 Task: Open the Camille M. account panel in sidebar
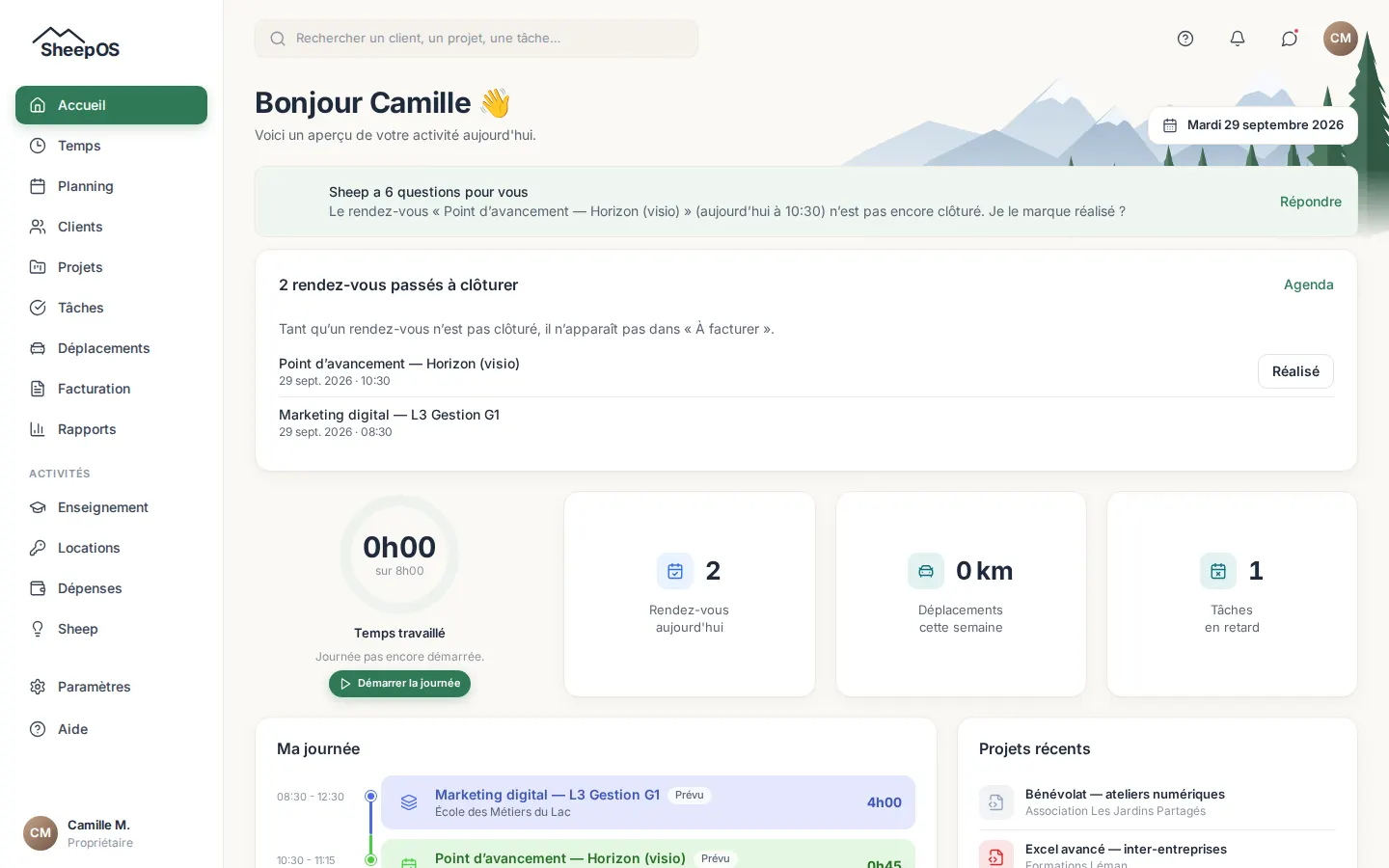111,833
